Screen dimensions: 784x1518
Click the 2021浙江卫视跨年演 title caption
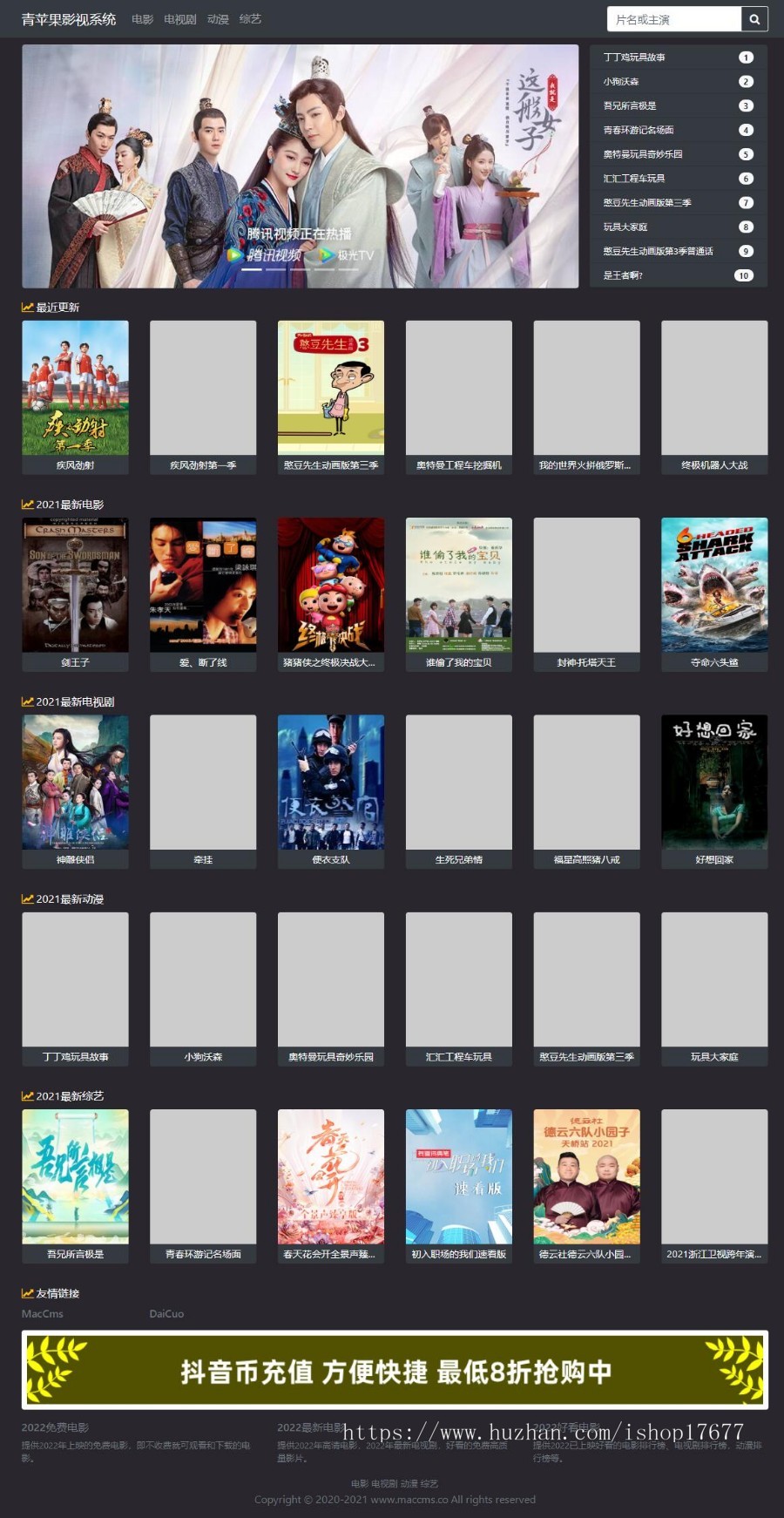coord(714,1254)
